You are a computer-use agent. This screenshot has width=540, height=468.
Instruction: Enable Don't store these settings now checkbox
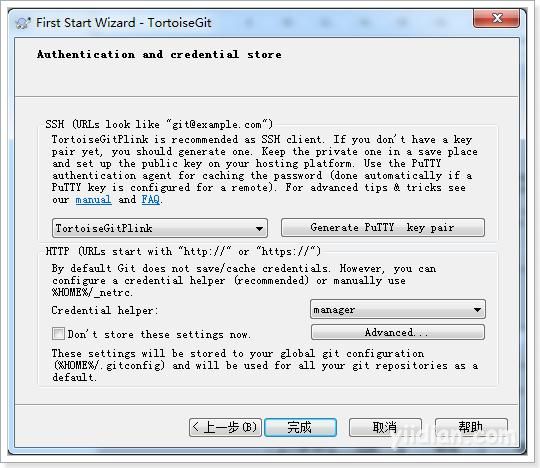click(x=58, y=334)
